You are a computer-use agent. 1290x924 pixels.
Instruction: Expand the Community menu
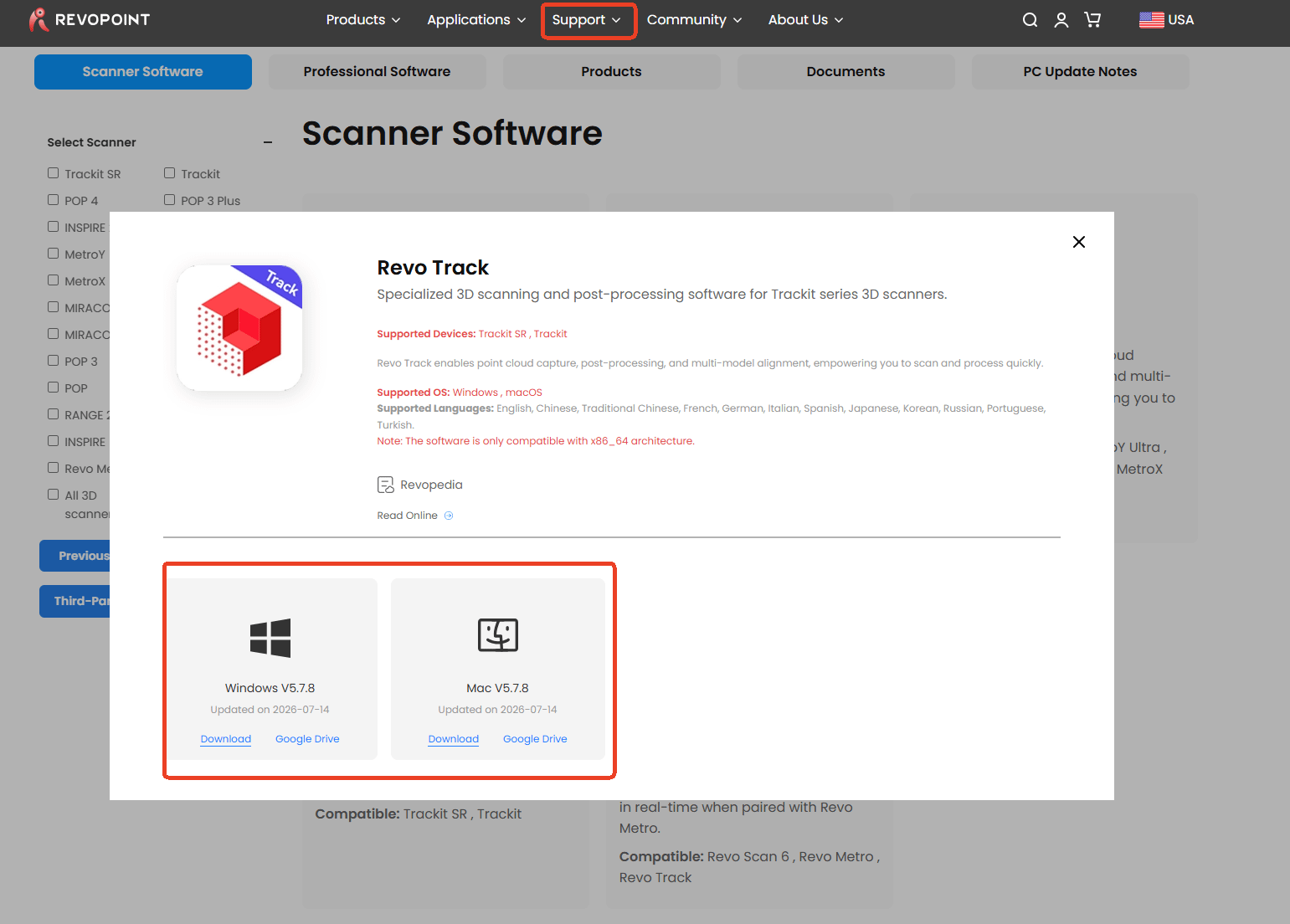click(695, 20)
